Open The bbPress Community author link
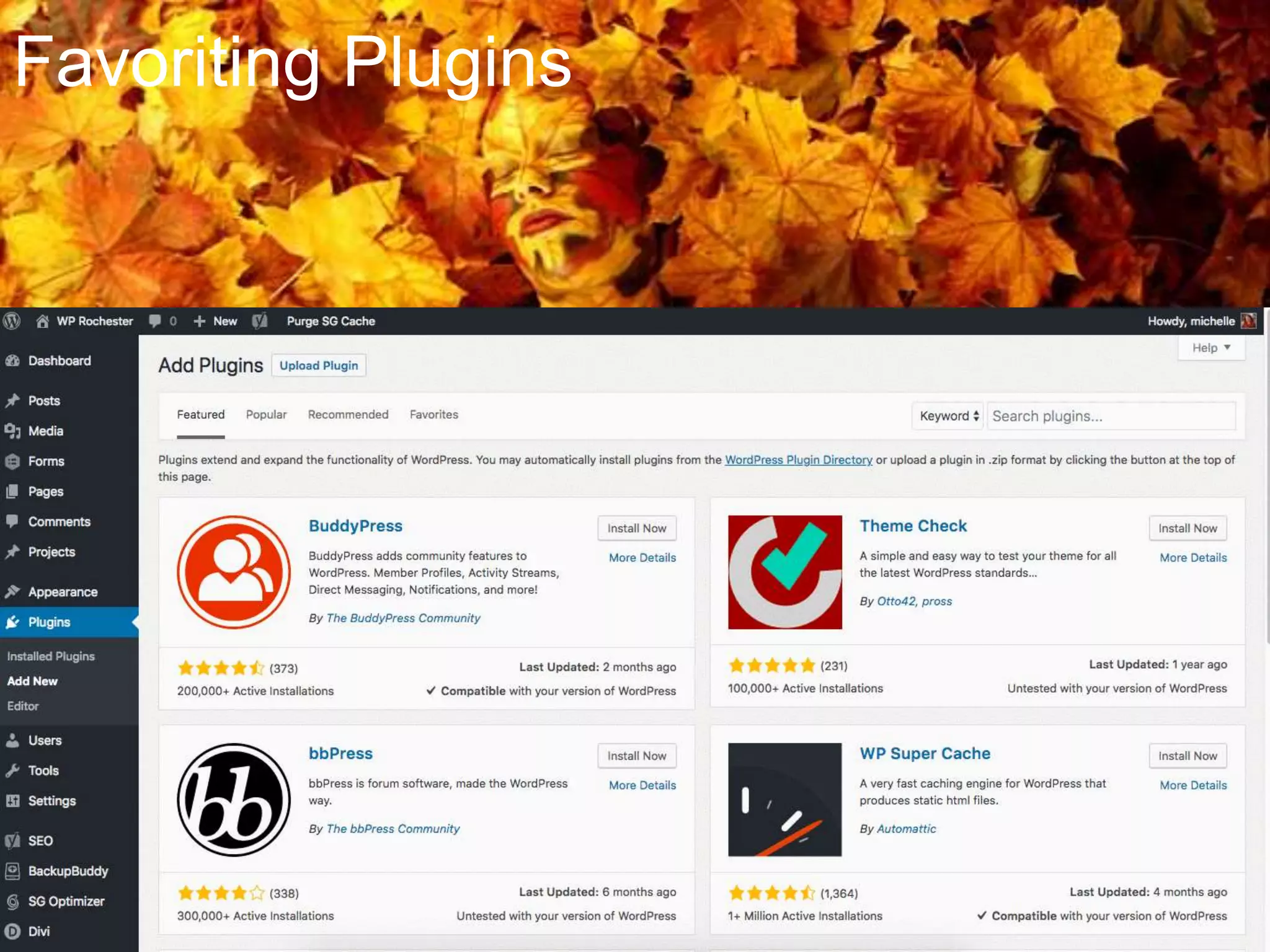The height and width of the screenshot is (952, 1270). [393, 829]
